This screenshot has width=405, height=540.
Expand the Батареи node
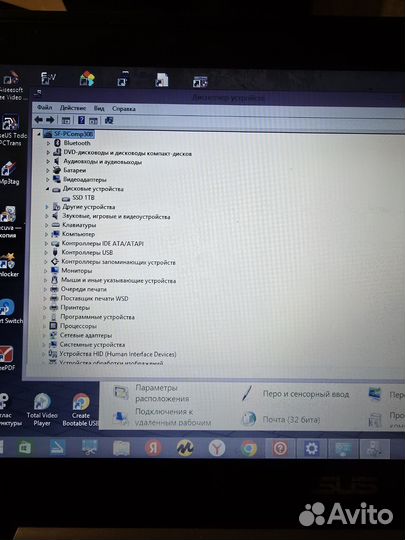tap(48, 170)
